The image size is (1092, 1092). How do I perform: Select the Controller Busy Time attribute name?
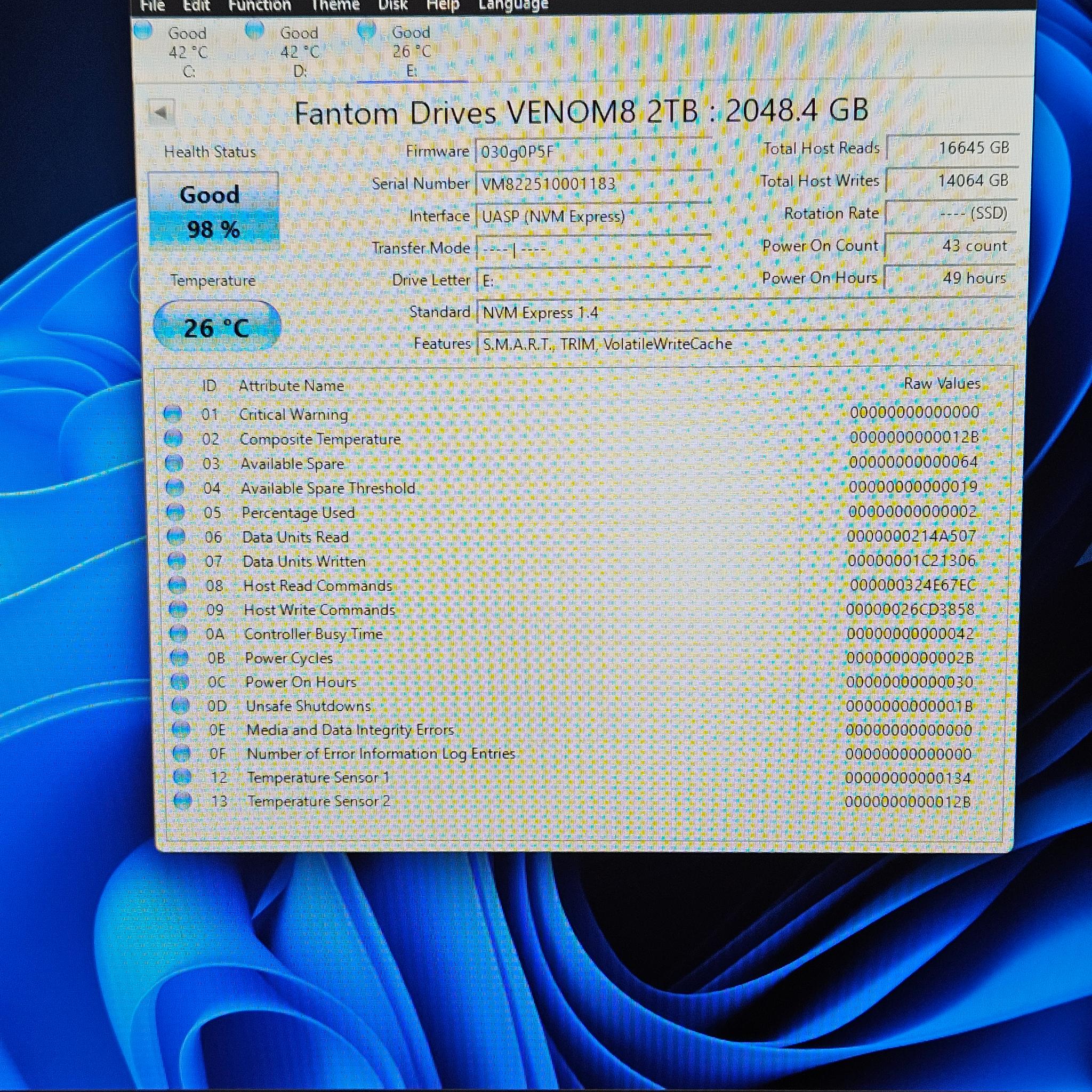[x=314, y=634]
